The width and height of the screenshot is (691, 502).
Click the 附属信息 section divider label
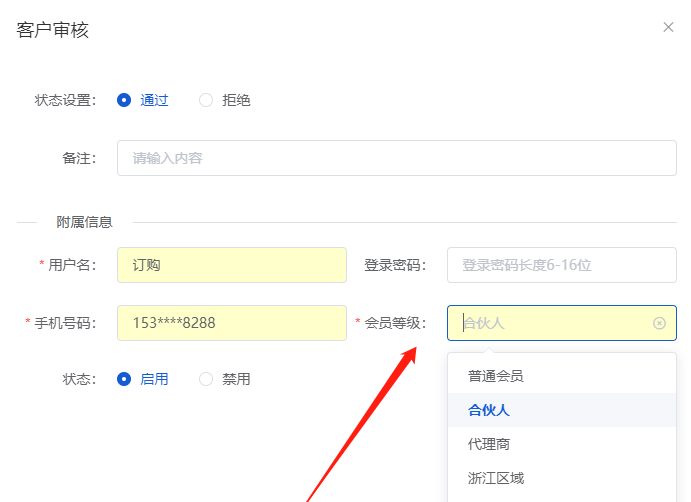point(84,222)
